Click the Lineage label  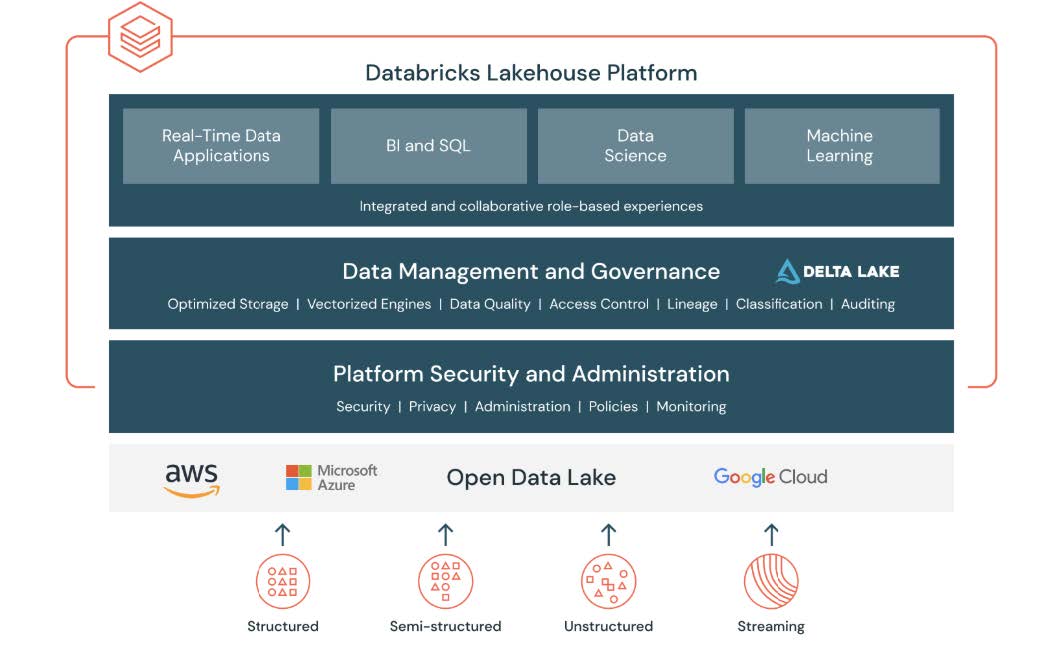coord(692,304)
